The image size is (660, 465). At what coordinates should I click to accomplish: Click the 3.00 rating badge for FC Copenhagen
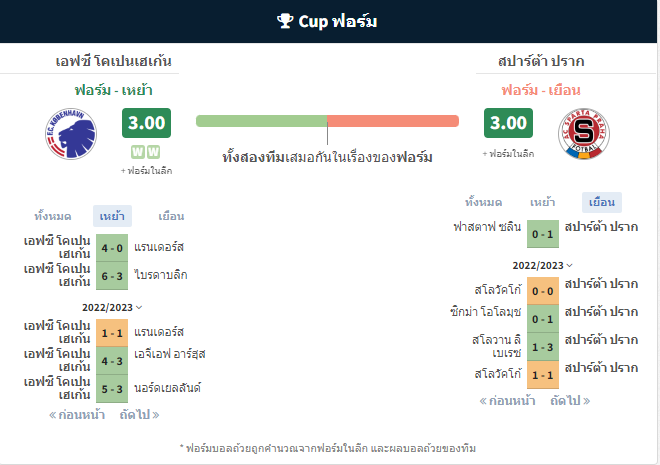click(146, 123)
